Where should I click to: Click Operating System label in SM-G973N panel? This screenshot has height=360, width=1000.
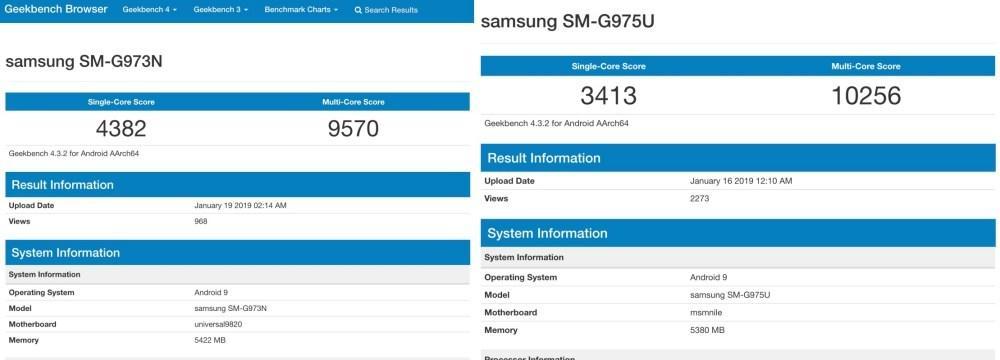point(41,293)
